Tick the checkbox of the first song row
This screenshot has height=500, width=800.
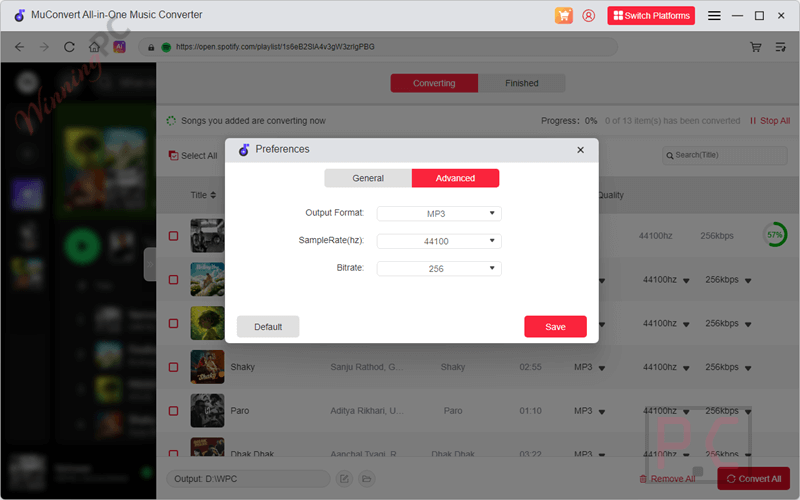pyautogui.click(x=173, y=236)
